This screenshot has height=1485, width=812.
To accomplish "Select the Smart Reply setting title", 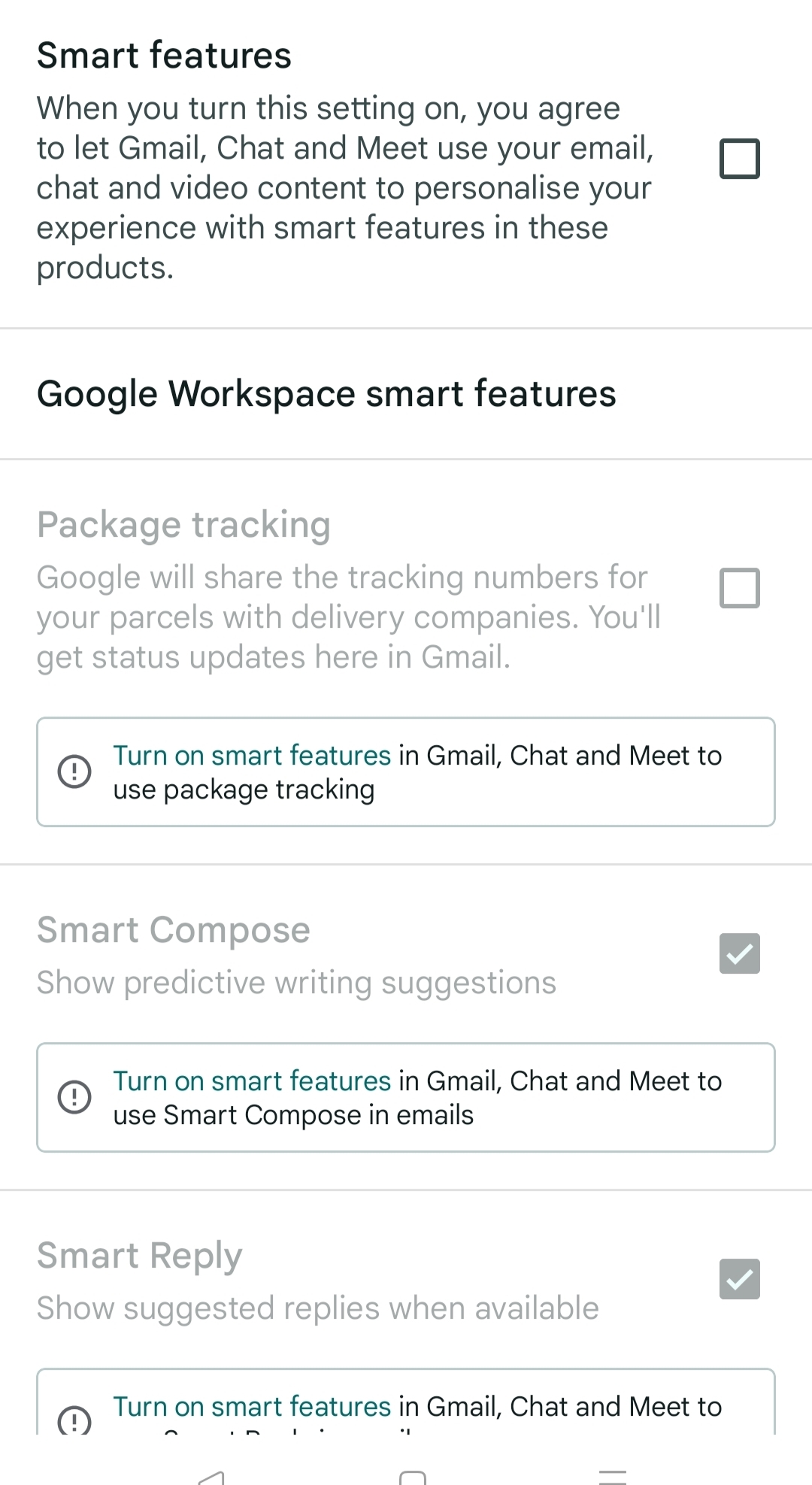I will [x=140, y=1256].
